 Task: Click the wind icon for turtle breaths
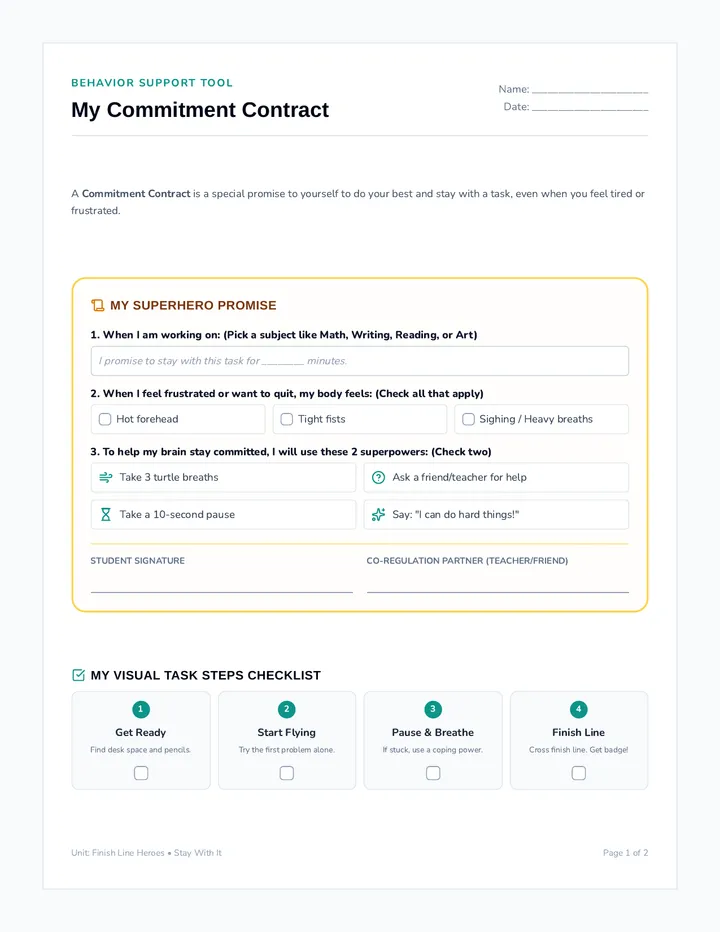click(x=106, y=477)
